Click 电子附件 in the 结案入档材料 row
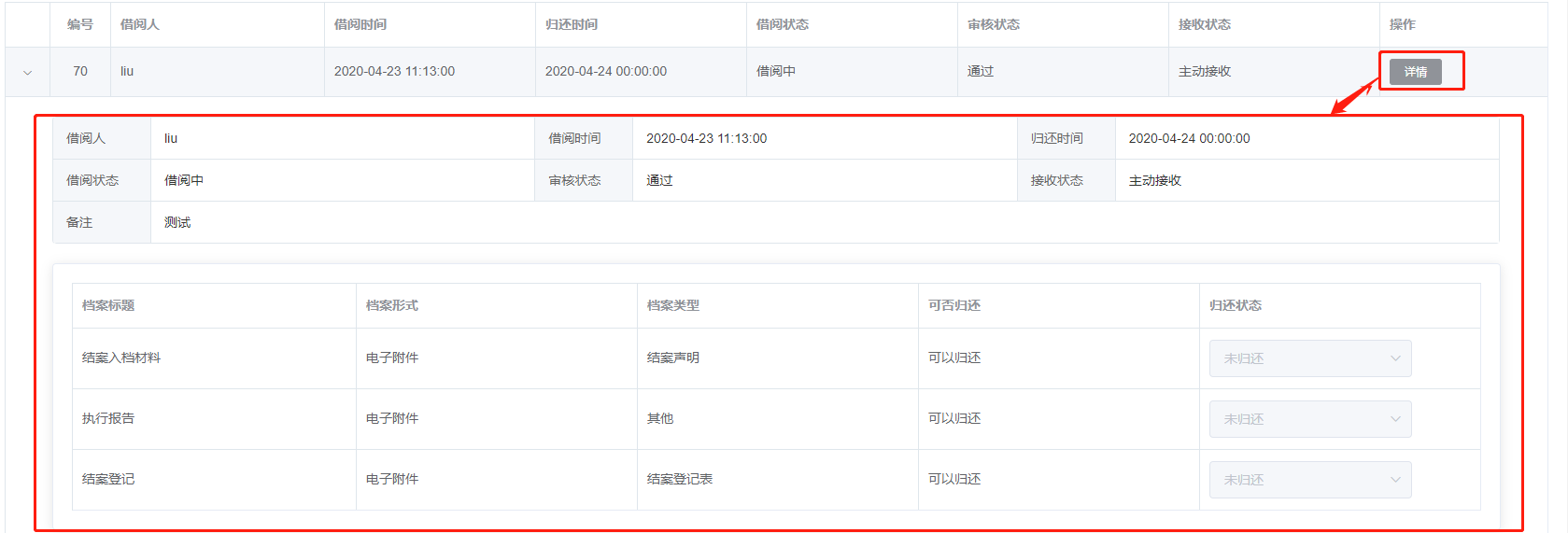The image size is (1568, 533). [x=392, y=358]
